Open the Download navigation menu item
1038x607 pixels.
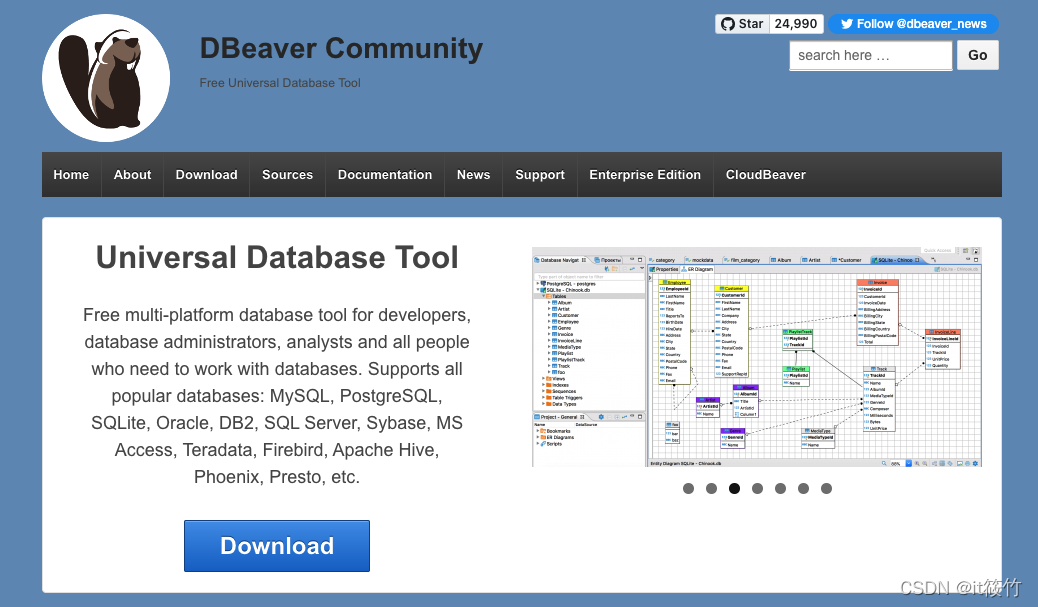point(207,175)
